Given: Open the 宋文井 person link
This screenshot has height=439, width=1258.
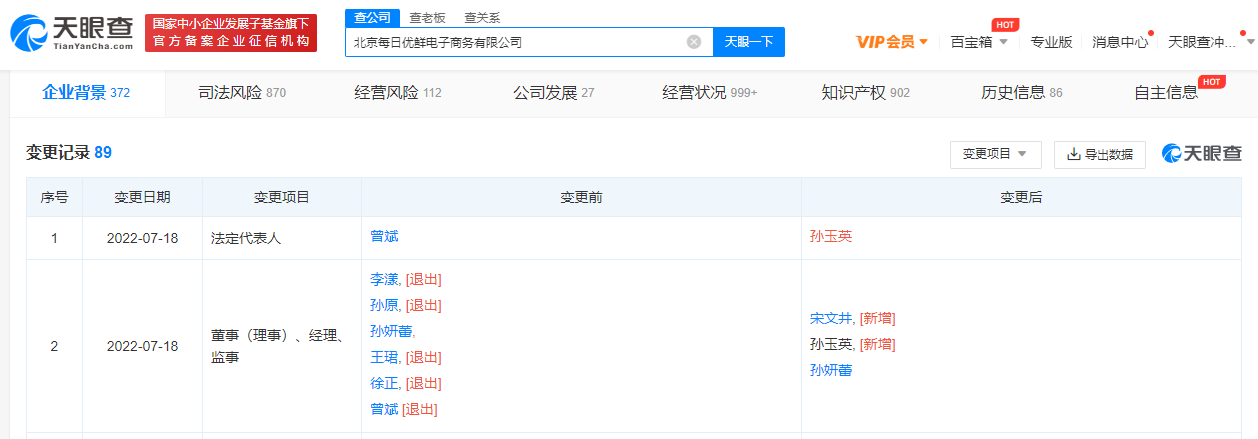Looking at the screenshot, I should 832,318.
